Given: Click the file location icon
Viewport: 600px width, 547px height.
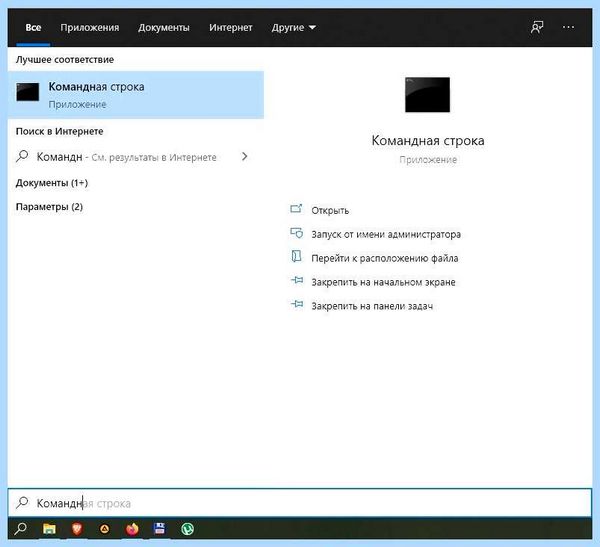Looking at the screenshot, I should 297,256.
